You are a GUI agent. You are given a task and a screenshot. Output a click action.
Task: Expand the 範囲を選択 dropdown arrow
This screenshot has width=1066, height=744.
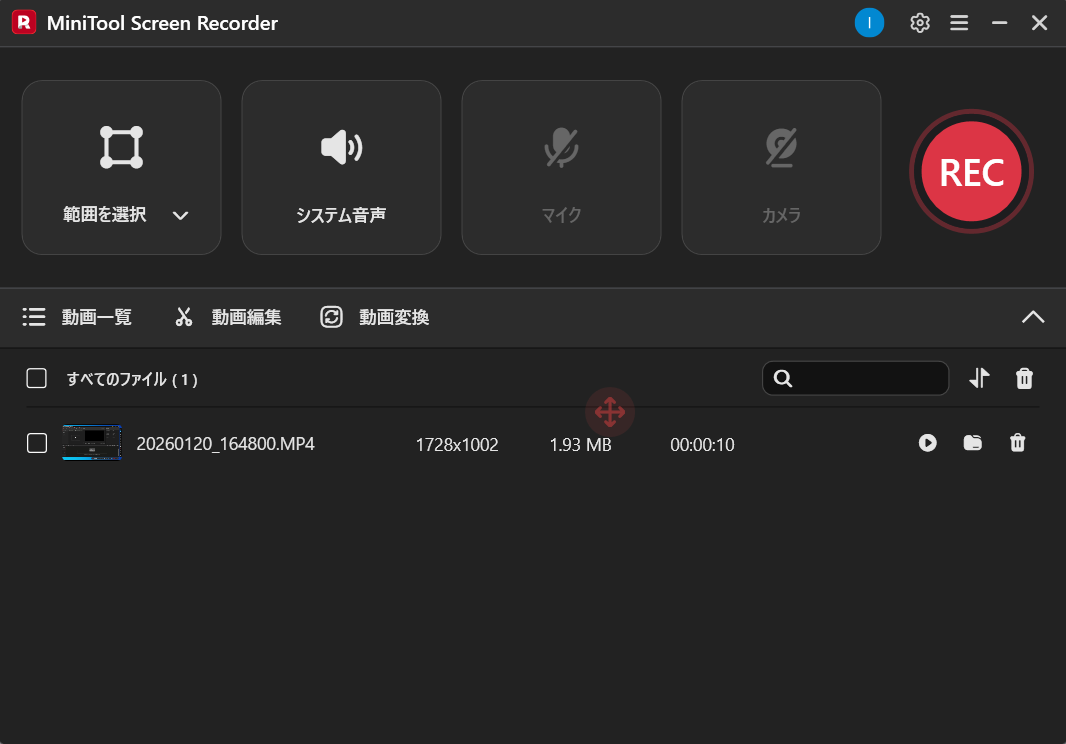(x=180, y=214)
